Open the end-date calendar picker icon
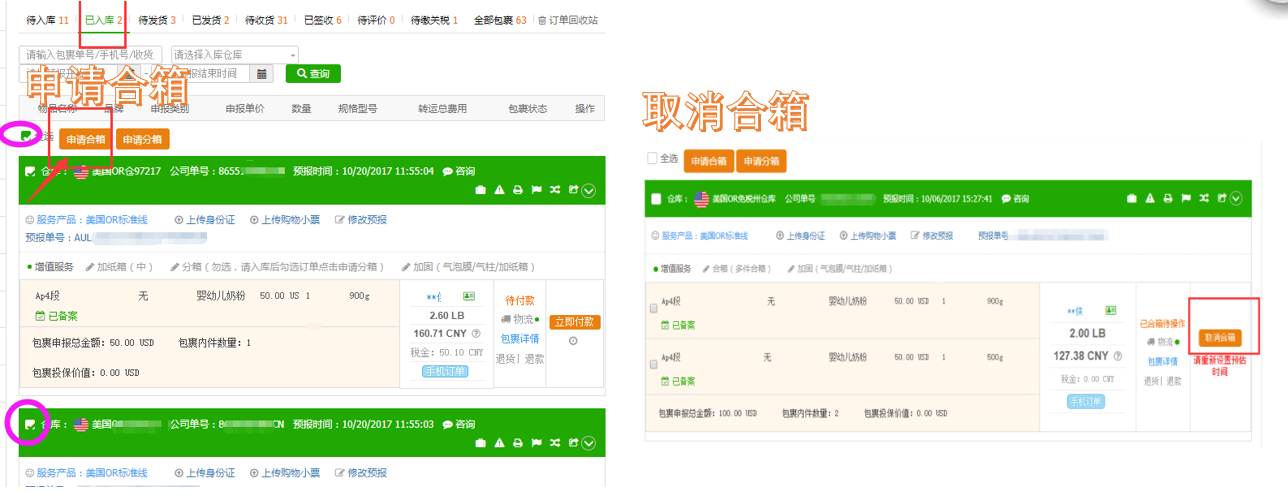The width and height of the screenshot is (1288, 504). click(262, 74)
